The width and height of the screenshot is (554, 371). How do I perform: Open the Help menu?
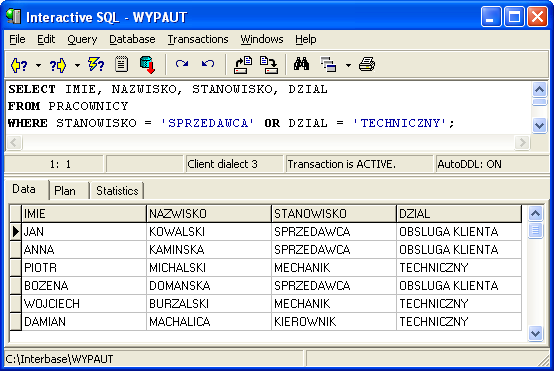(306, 39)
